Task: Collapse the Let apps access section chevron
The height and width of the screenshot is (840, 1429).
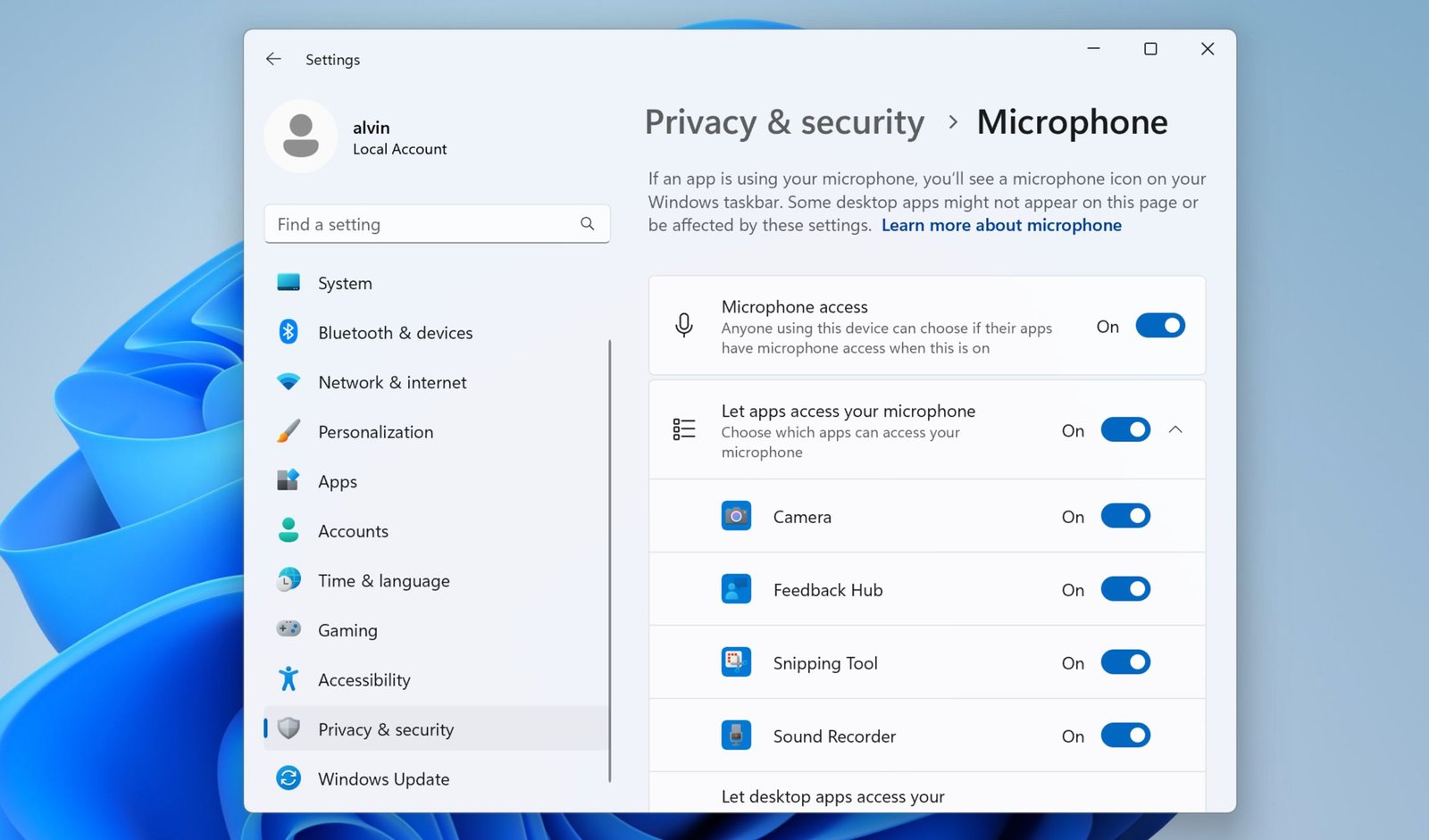Action: pyautogui.click(x=1175, y=430)
